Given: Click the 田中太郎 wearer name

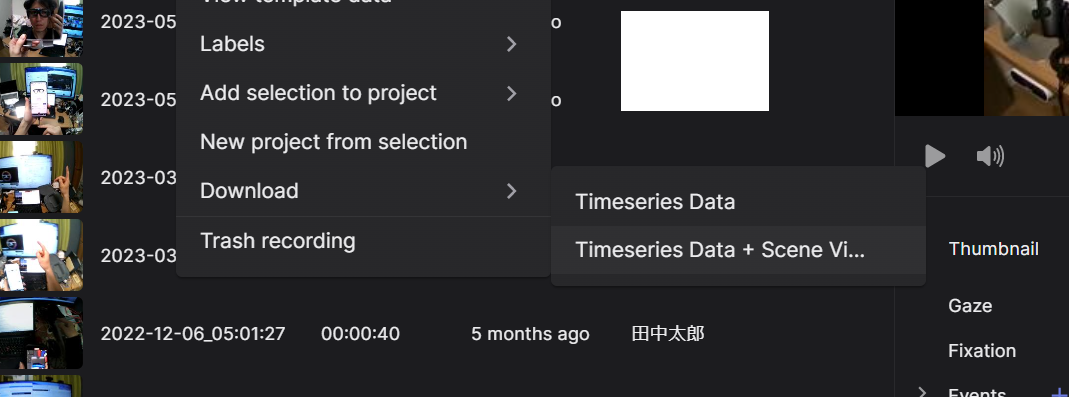Looking at the screenshot, I should 668,334.
